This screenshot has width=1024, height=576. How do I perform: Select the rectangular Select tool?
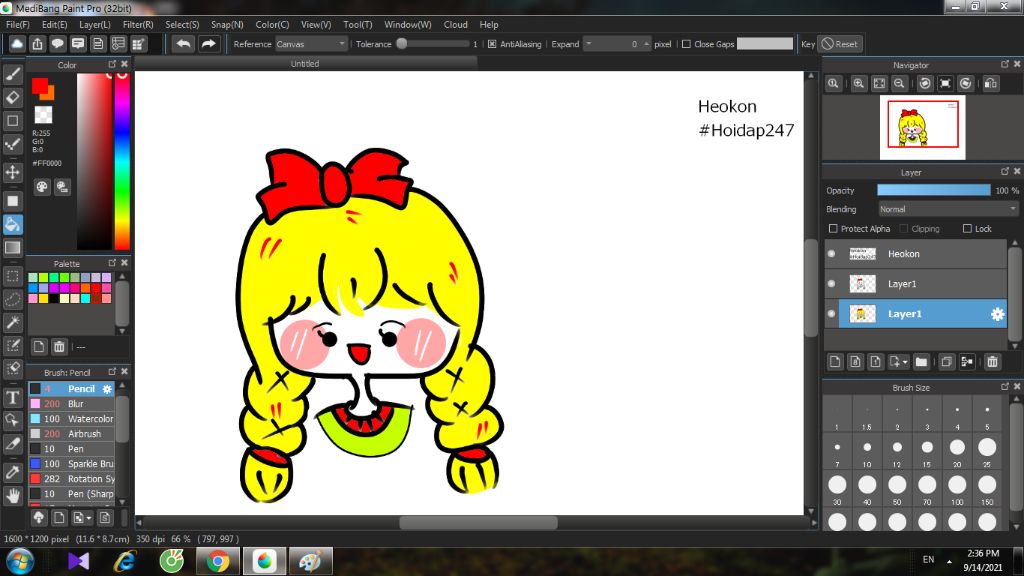[x=12, y=276]
